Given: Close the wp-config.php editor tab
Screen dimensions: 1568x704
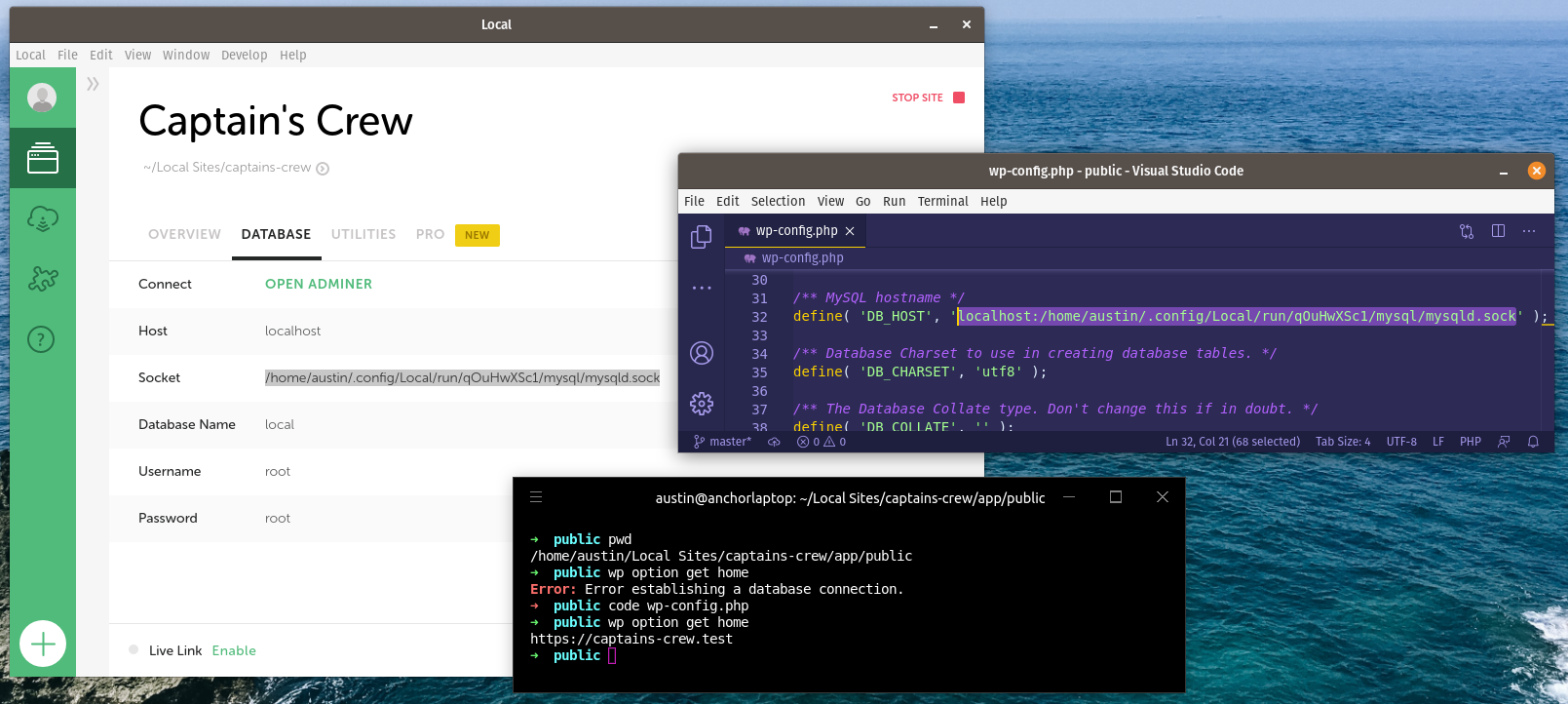Looking at the screenshot, I should point(850,231).
